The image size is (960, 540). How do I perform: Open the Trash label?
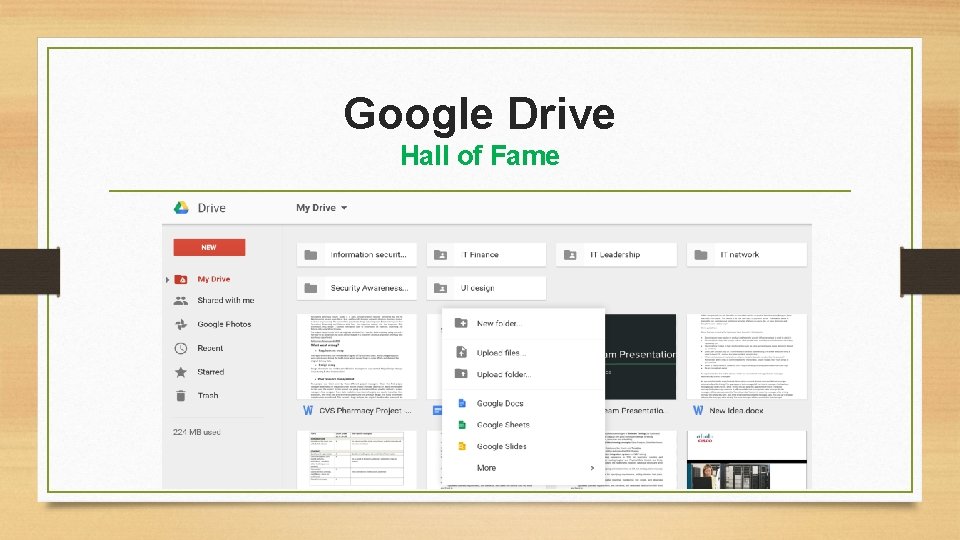208,396
